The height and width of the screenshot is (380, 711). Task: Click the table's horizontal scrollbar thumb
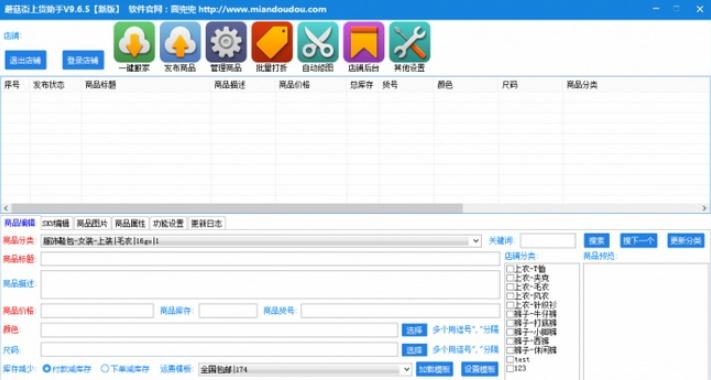tap(236, 208)
